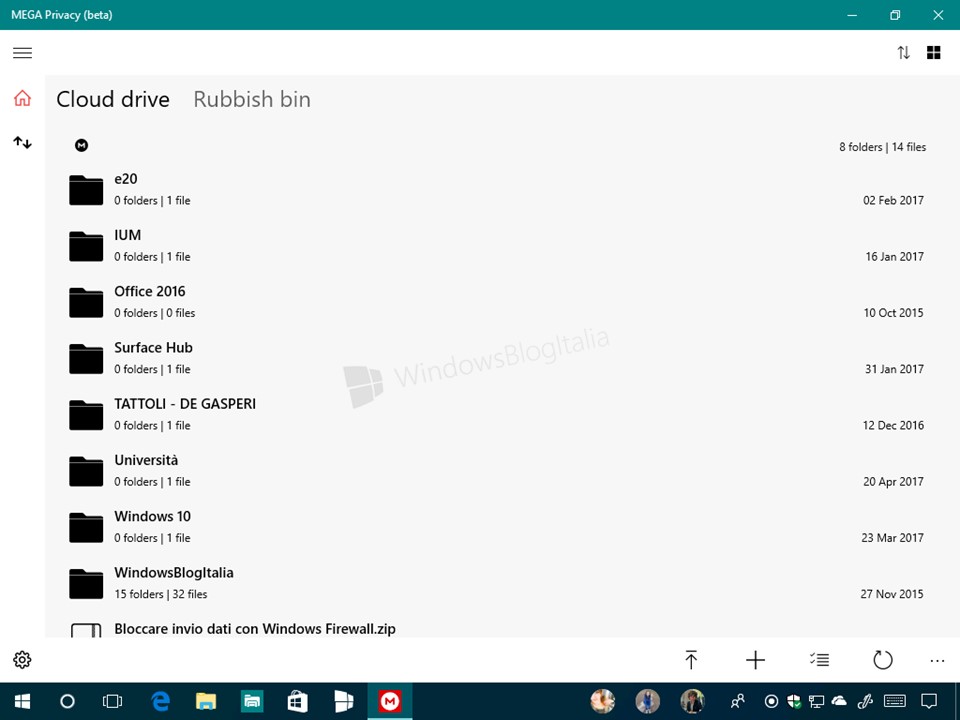960x720 pixels.
Task: Open TATTOLI - DE GASPERI folder icon
Action: (86, 415)
